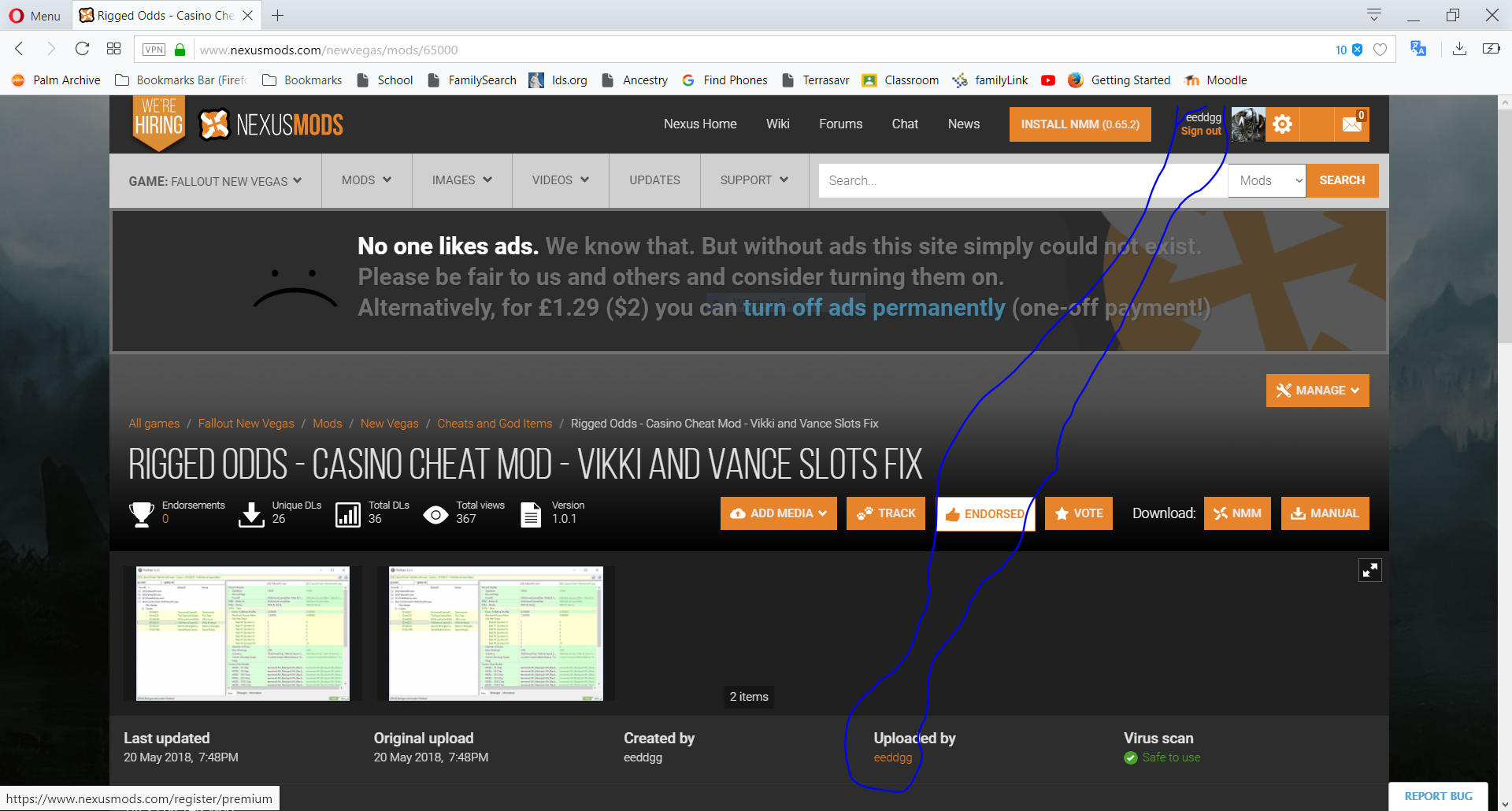Open Opera speed dial grid icon
Screen dimensions: 1512x811
point(113,49)
